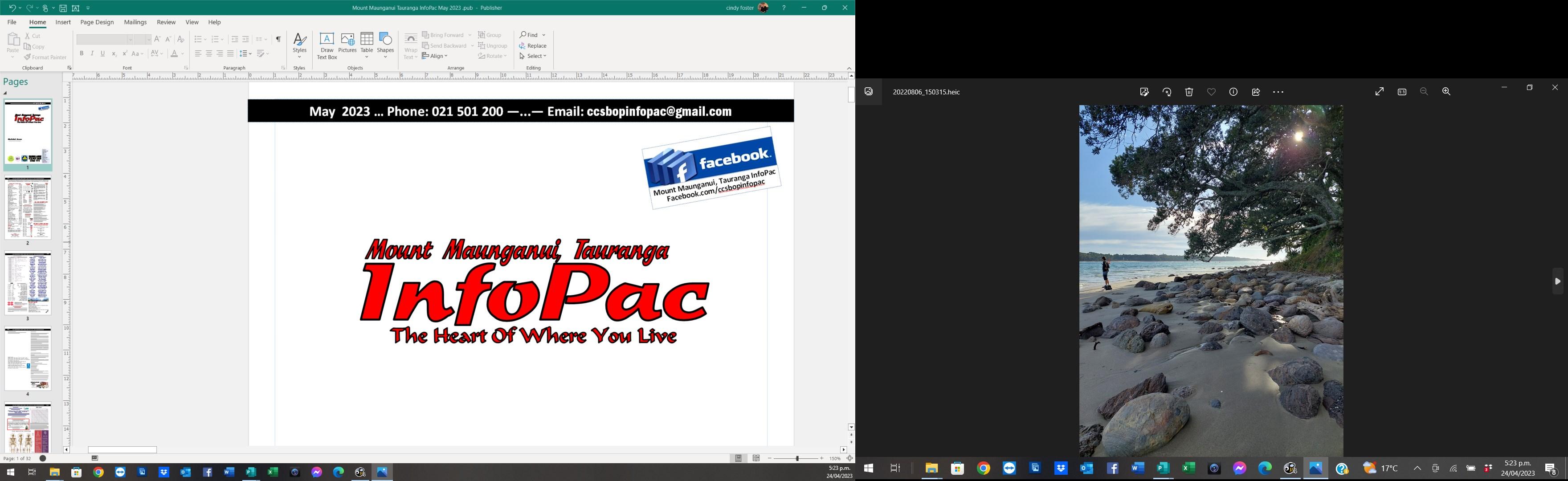The height and width of the screenshot is (481, 1568).
Task: Open the Page Design tab
Action: (x=97, y=22)
